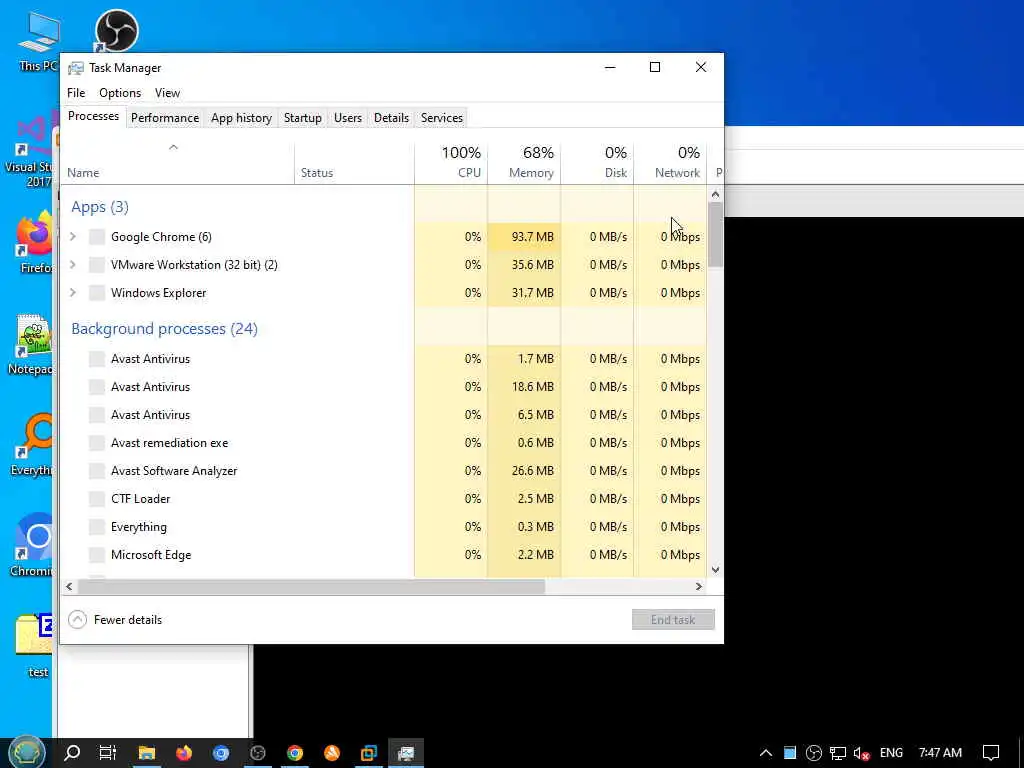Image resolution: width=1024 pixels, height=768 pixels.
Task: Click the vertical scrollbar up arrow
Action: (x=715, y=194)
